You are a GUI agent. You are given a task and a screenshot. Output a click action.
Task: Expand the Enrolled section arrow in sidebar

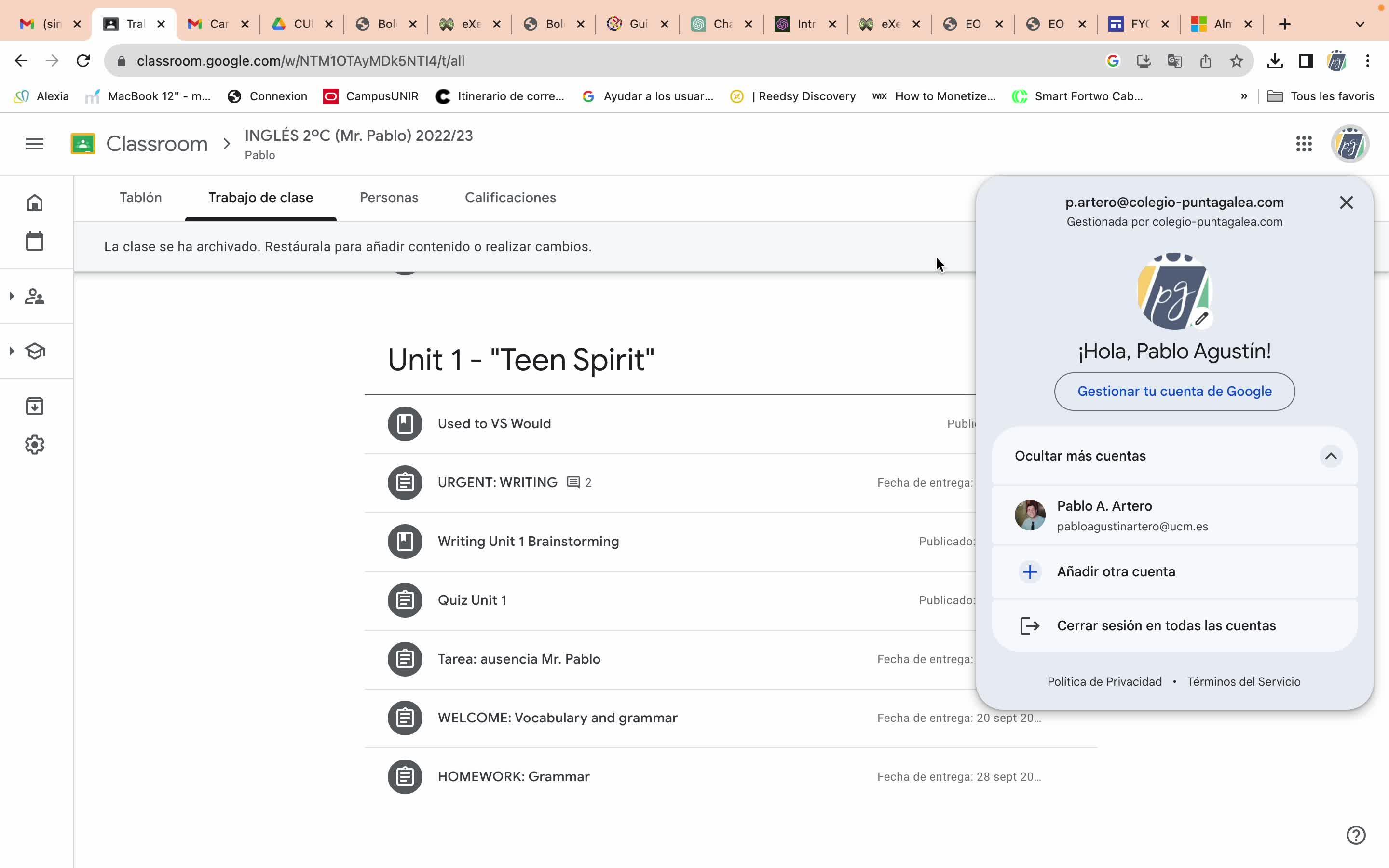(x=12, y=351)
